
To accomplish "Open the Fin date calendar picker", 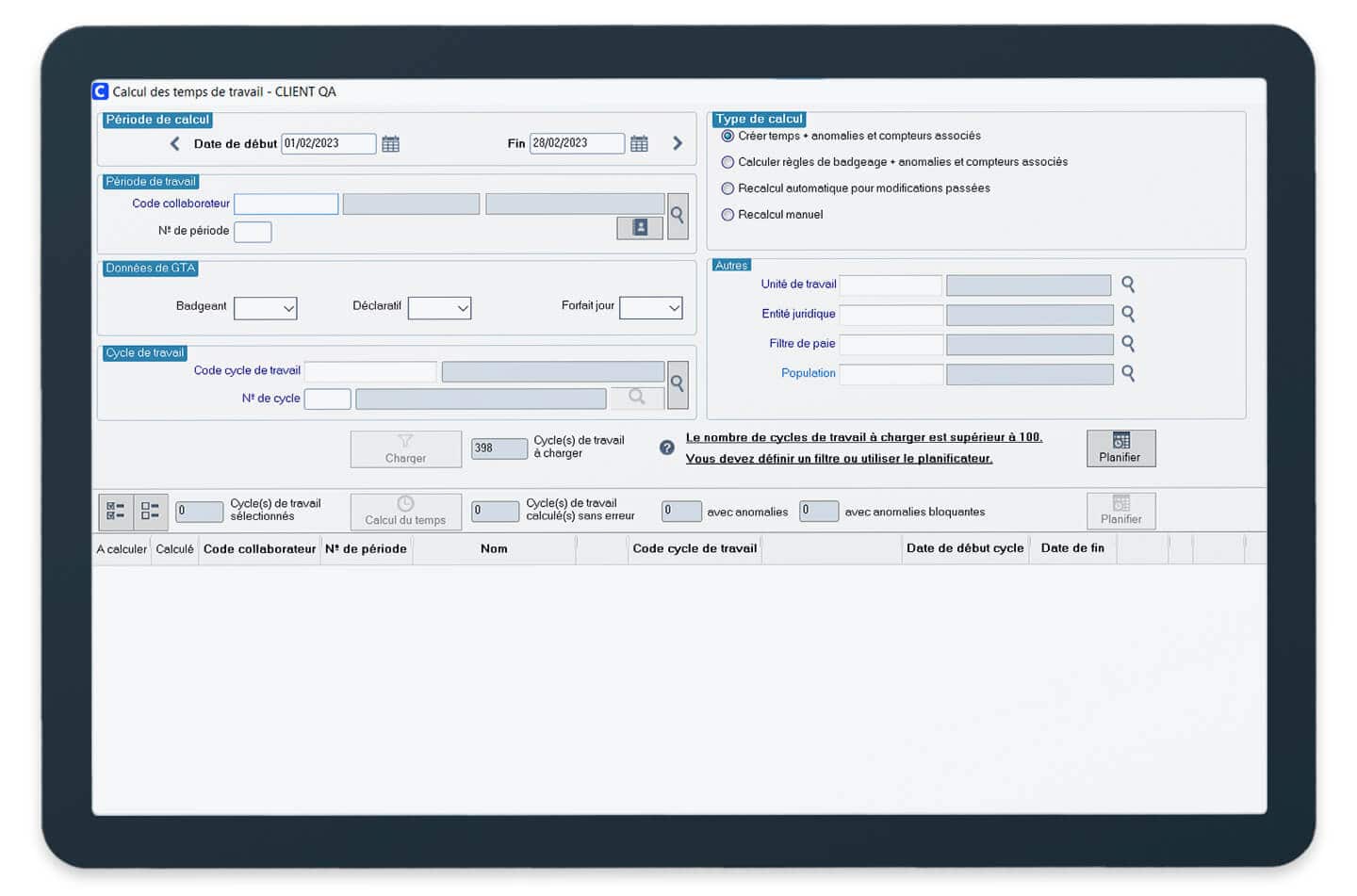I will coord(639,144).
